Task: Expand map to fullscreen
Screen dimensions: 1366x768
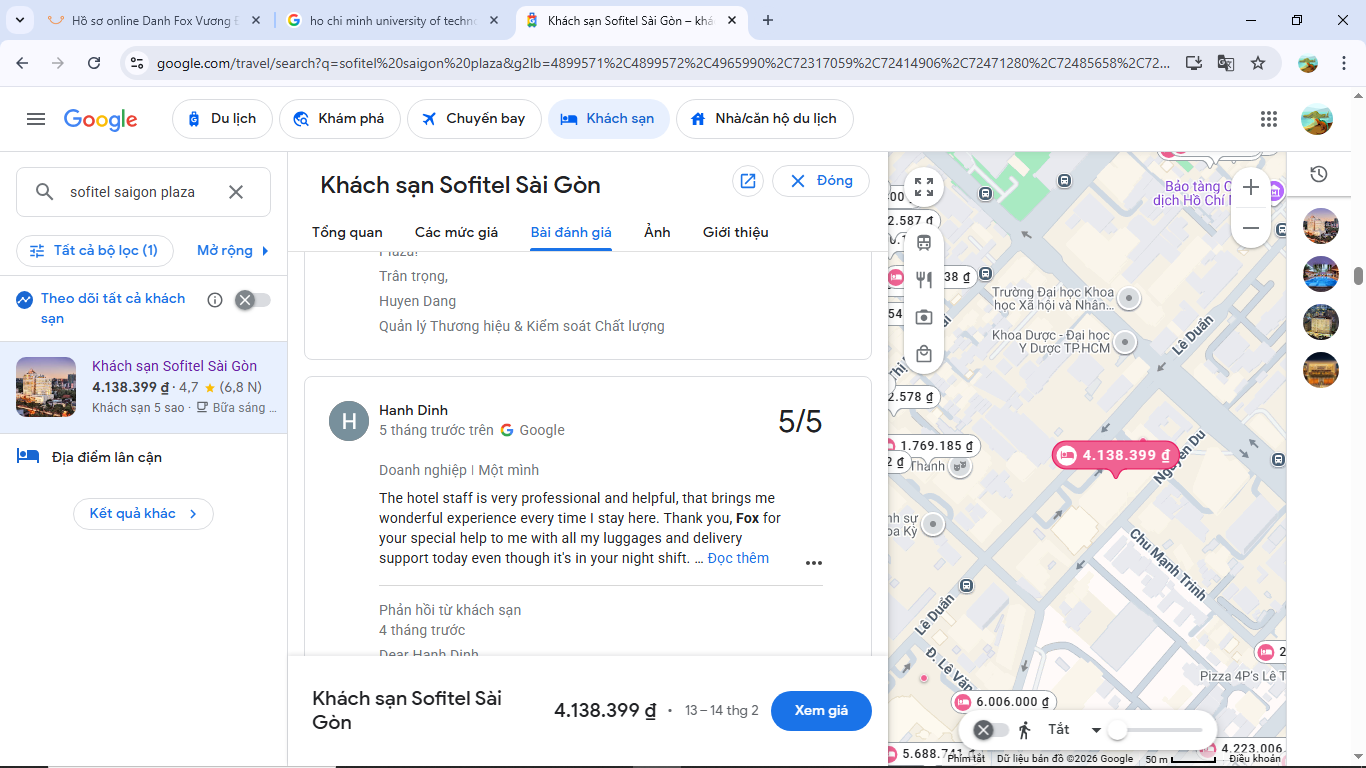Action: pyautogui.click(x=924, y=187)
